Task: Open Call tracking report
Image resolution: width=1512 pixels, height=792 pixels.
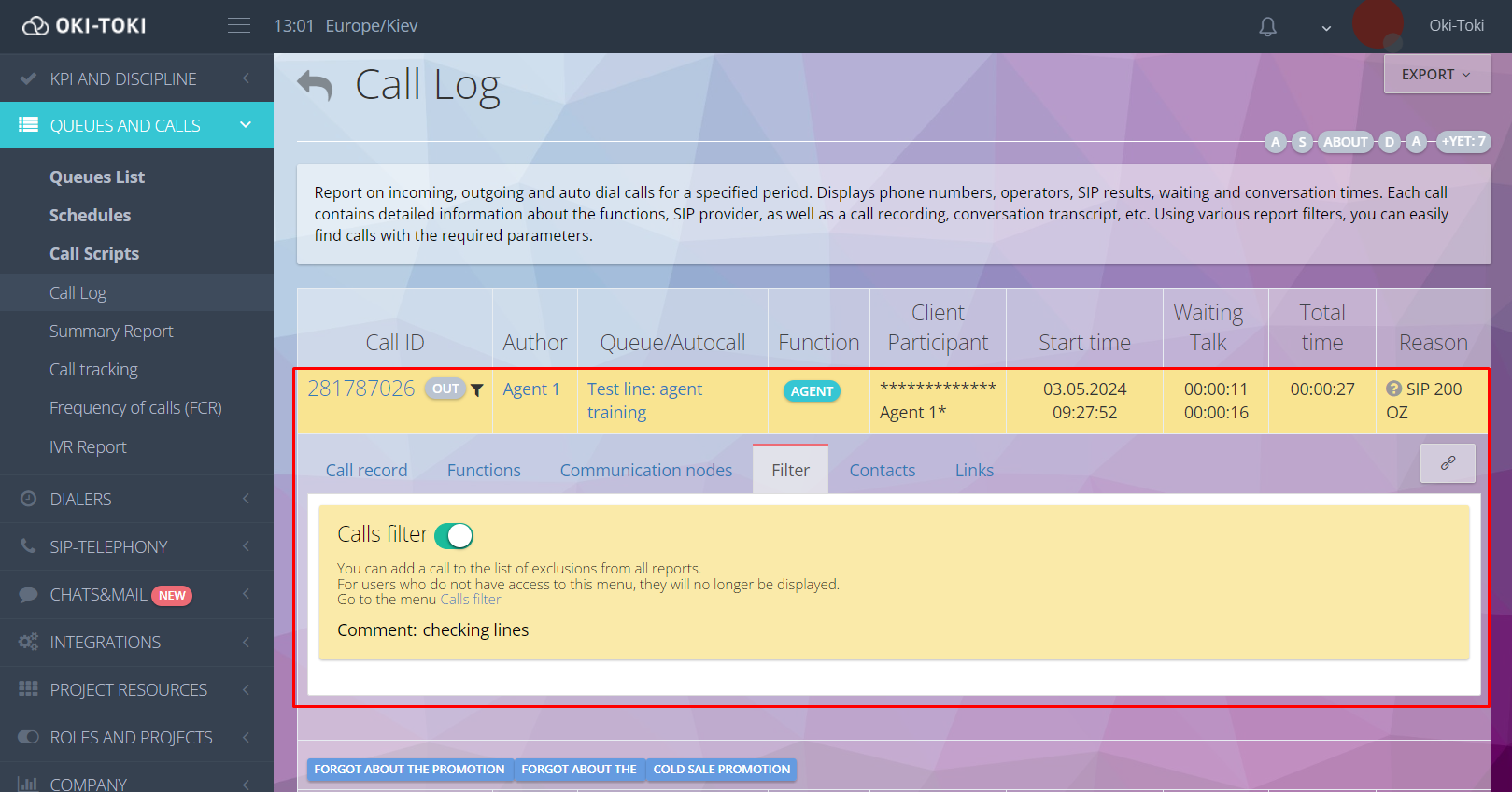Action: [93, 370]
